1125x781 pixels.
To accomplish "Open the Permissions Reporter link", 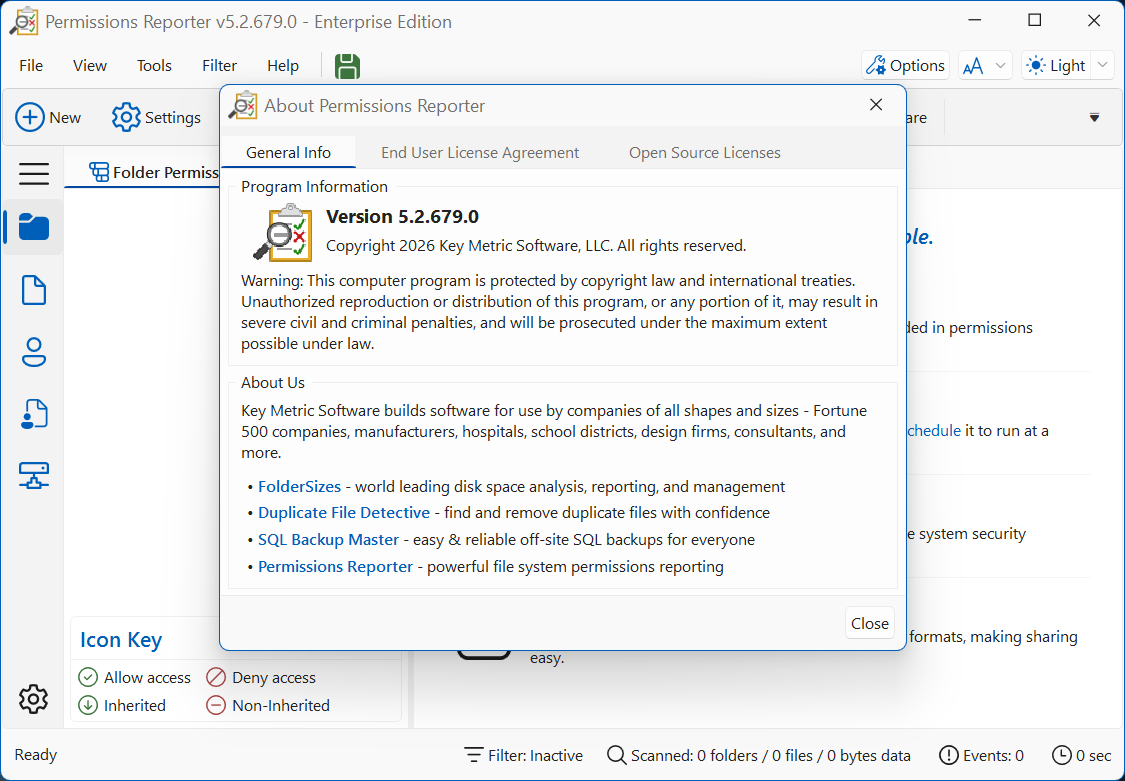I will coord(335,567).
